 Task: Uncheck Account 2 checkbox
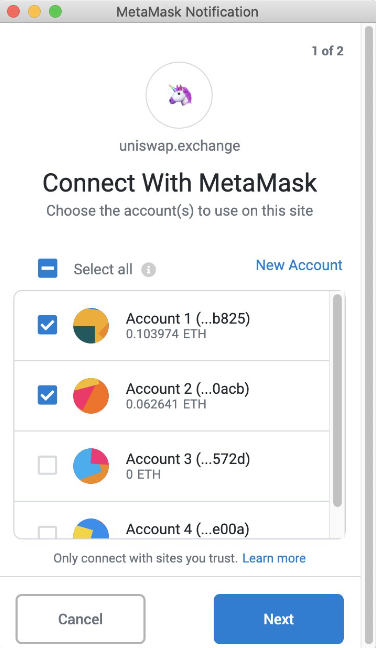(48, 395)
